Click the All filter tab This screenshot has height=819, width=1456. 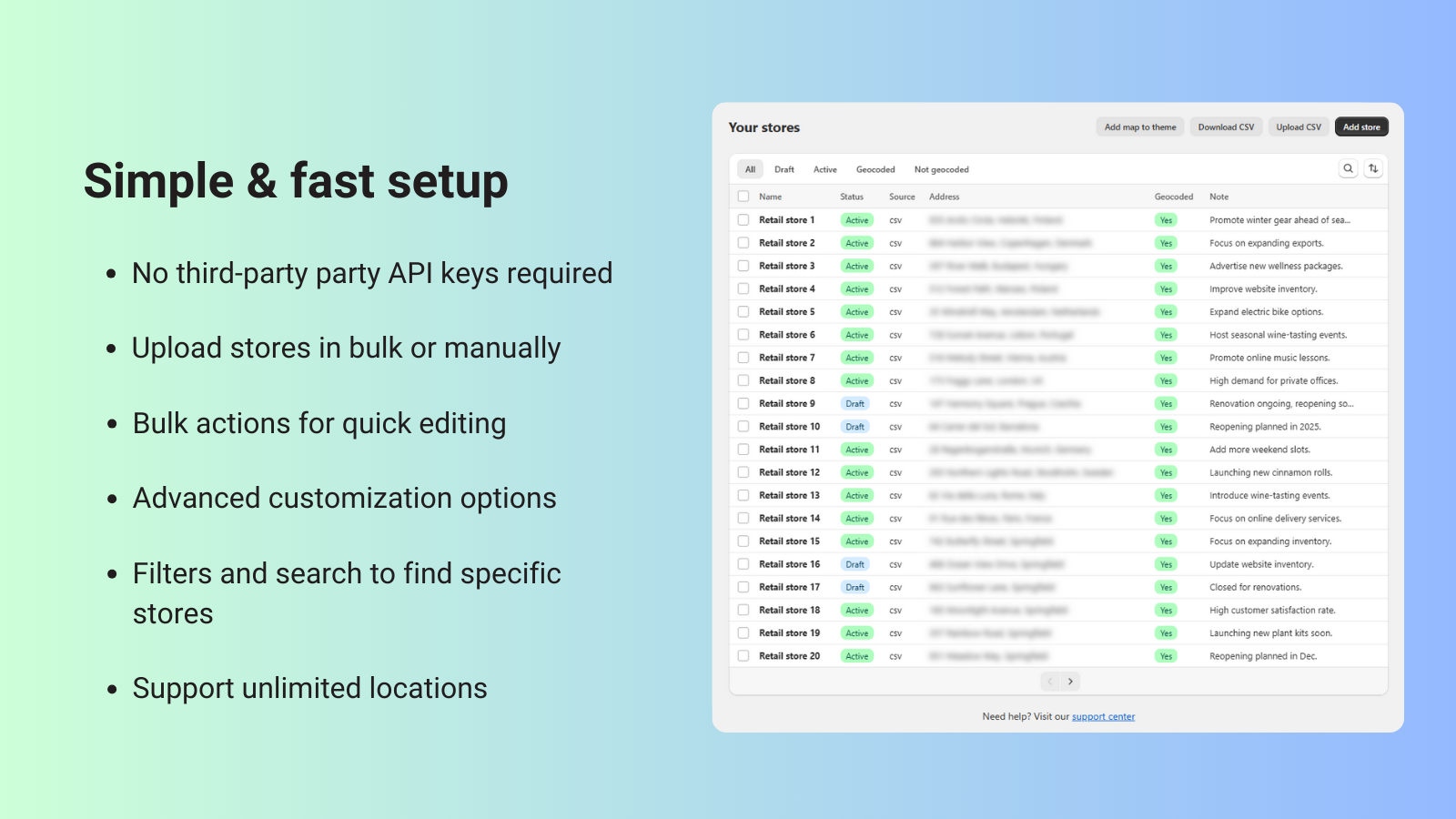[749, 169]
